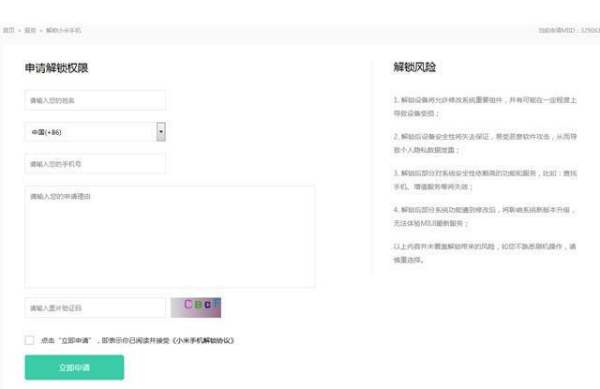Click risk item 4 about MIUI upgrades
Image resolution: width=600 pixels, height=389 pixels.
pyautogui.click(x=484, y=216)
